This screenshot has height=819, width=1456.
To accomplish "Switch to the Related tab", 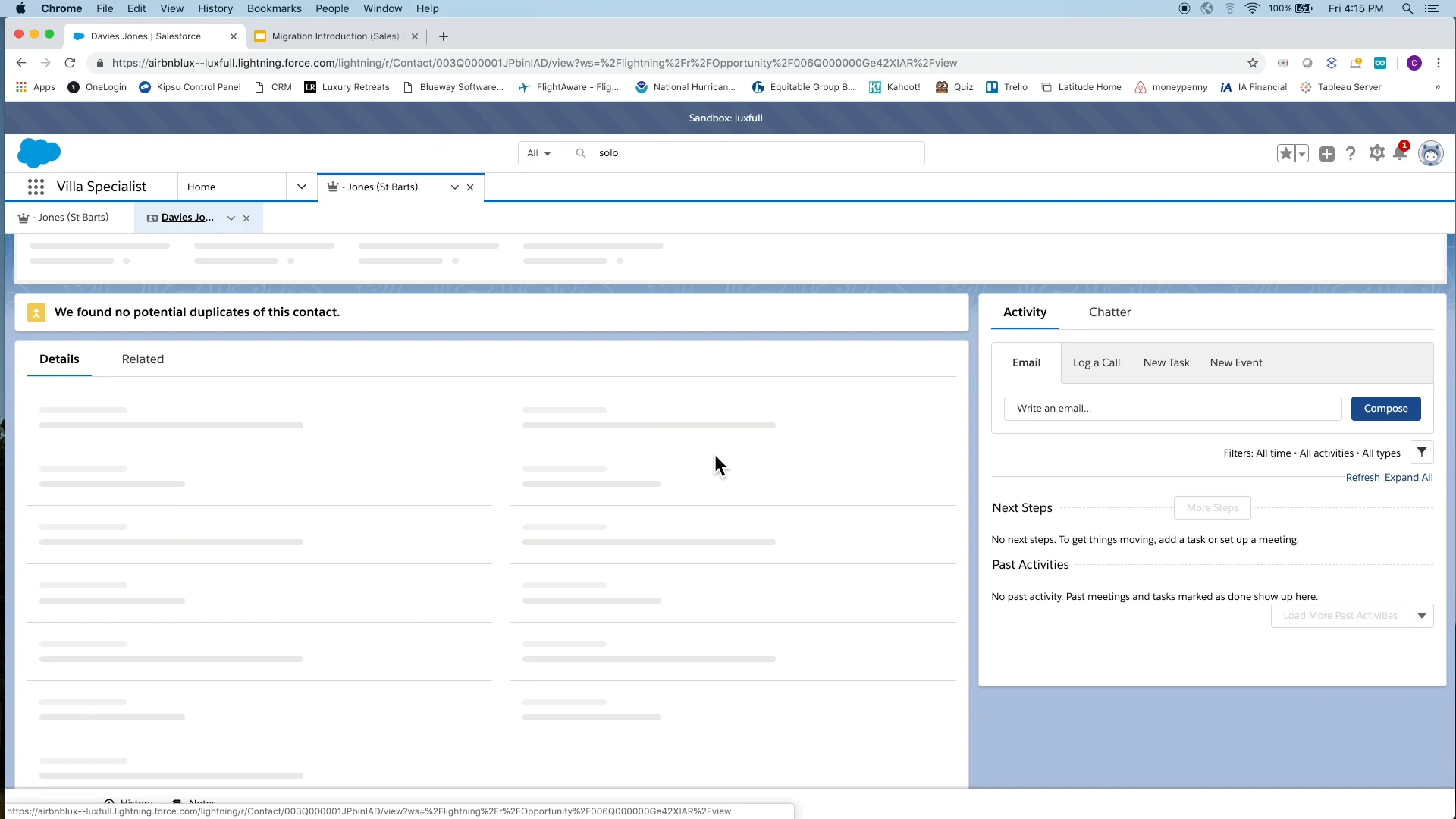I will point(143,359).
